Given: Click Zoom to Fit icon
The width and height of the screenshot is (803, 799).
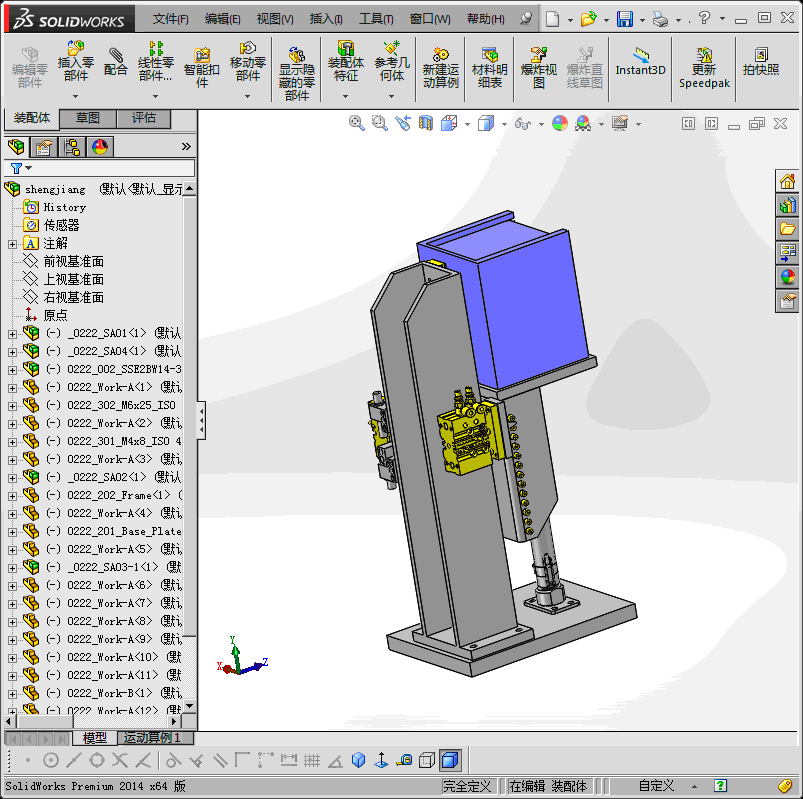Looking at the screenshot, I should [x=356, y=123].
